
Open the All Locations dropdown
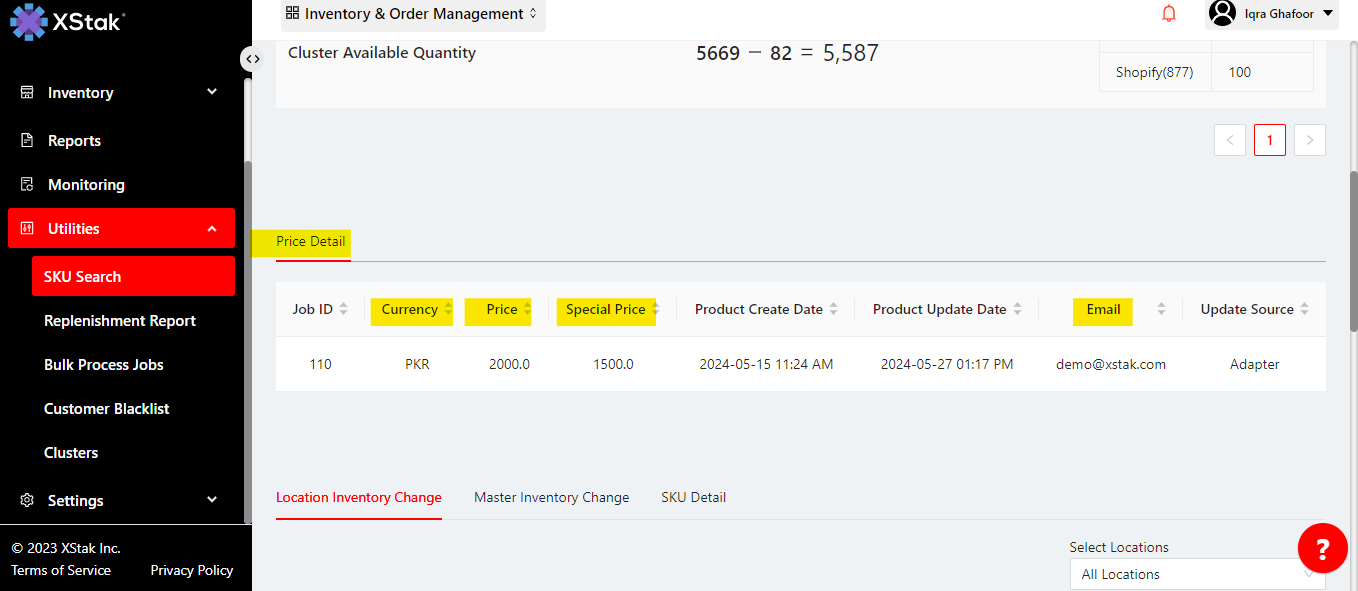(x=1196, y=574)
